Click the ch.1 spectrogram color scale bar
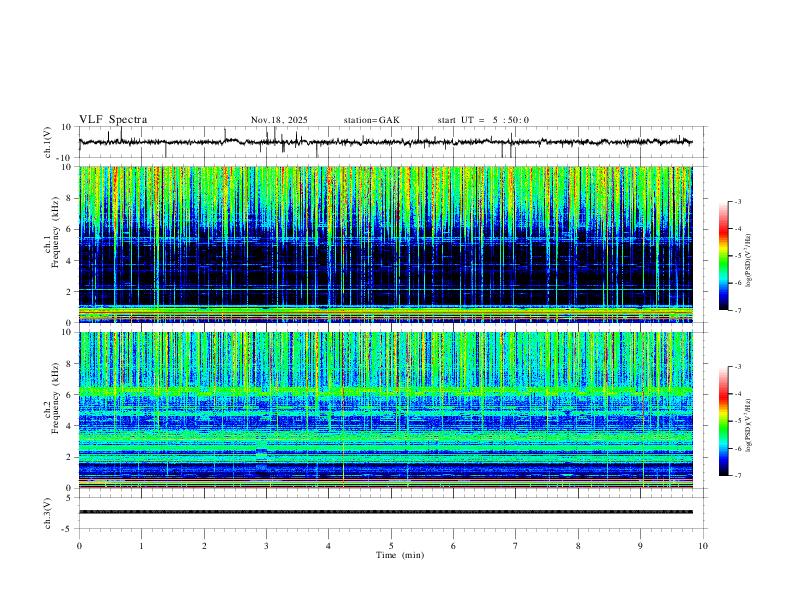The image size is (792, 612). pyautogui.click(x=723, y=256)
